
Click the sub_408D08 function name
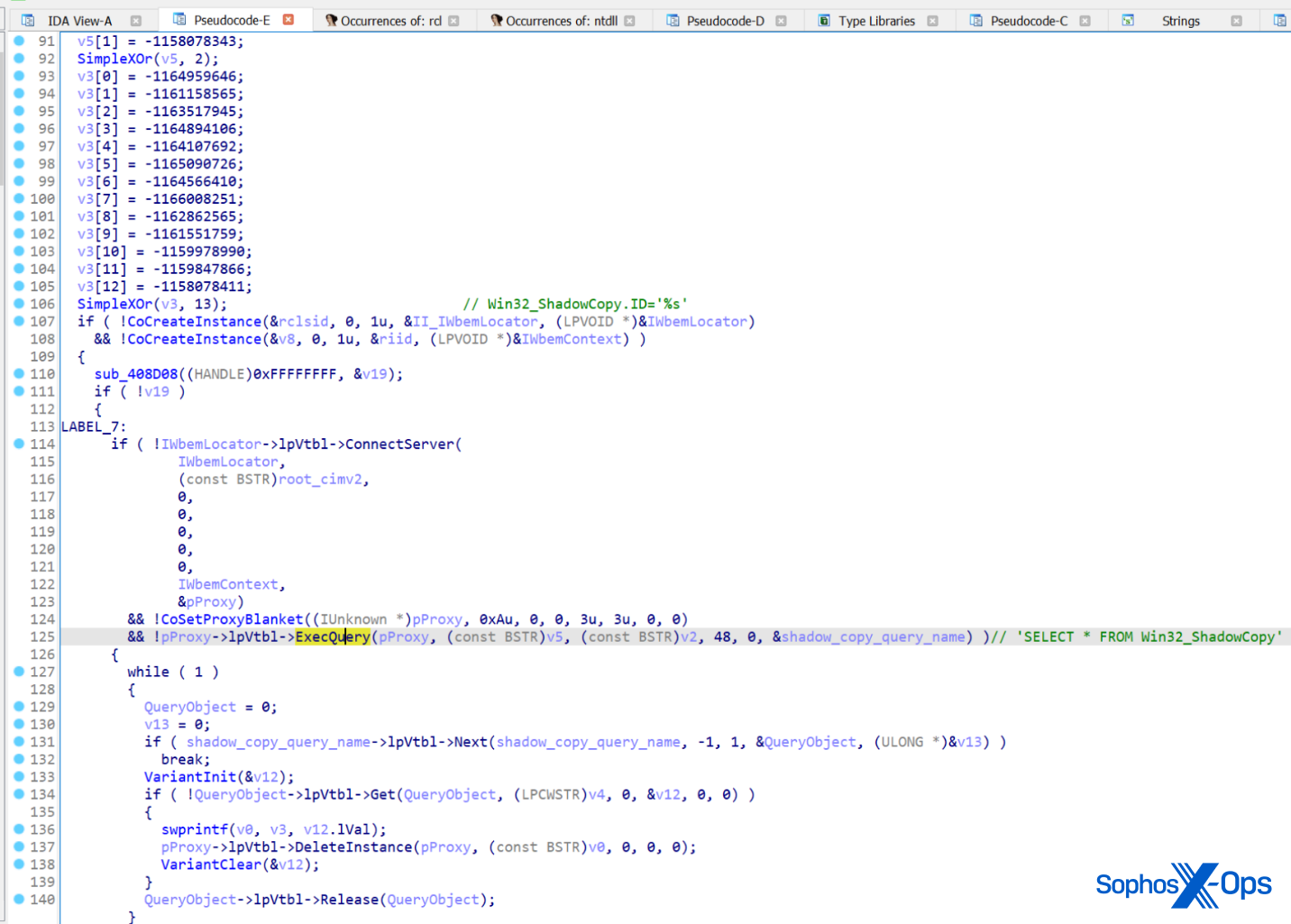coord(136,374)
